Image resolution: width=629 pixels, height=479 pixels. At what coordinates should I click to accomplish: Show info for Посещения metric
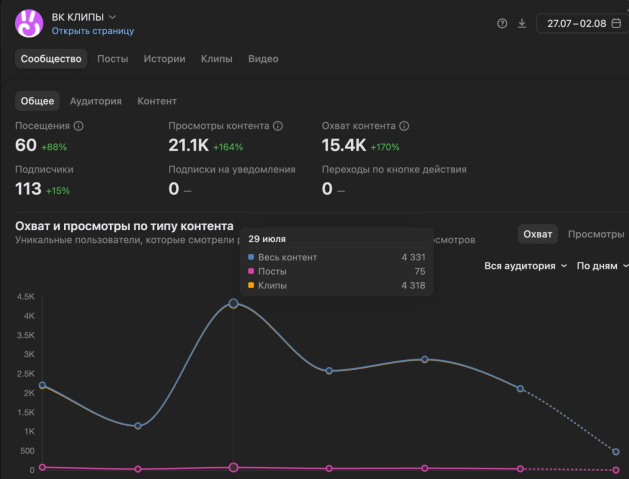click(79, 126)
